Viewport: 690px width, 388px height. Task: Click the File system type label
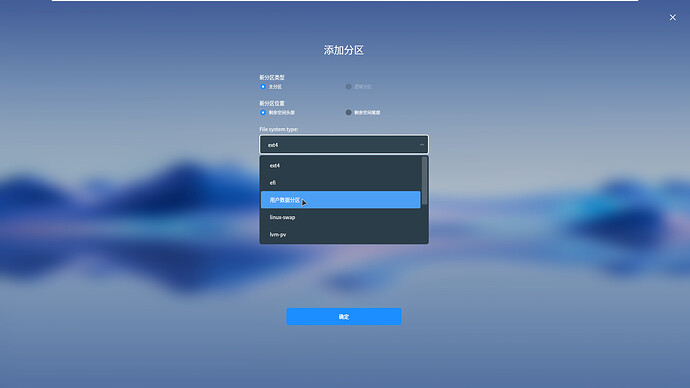[279, 129]
